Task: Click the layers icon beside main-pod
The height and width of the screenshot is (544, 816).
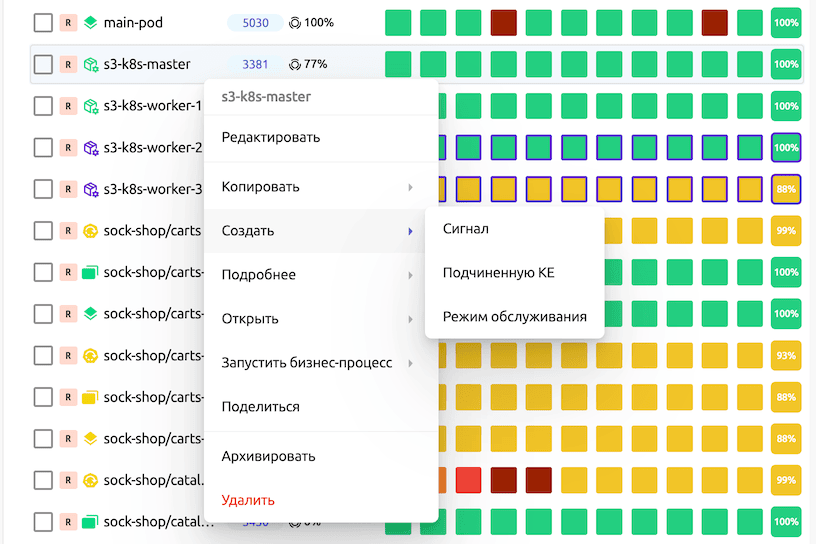Action: 90,22
